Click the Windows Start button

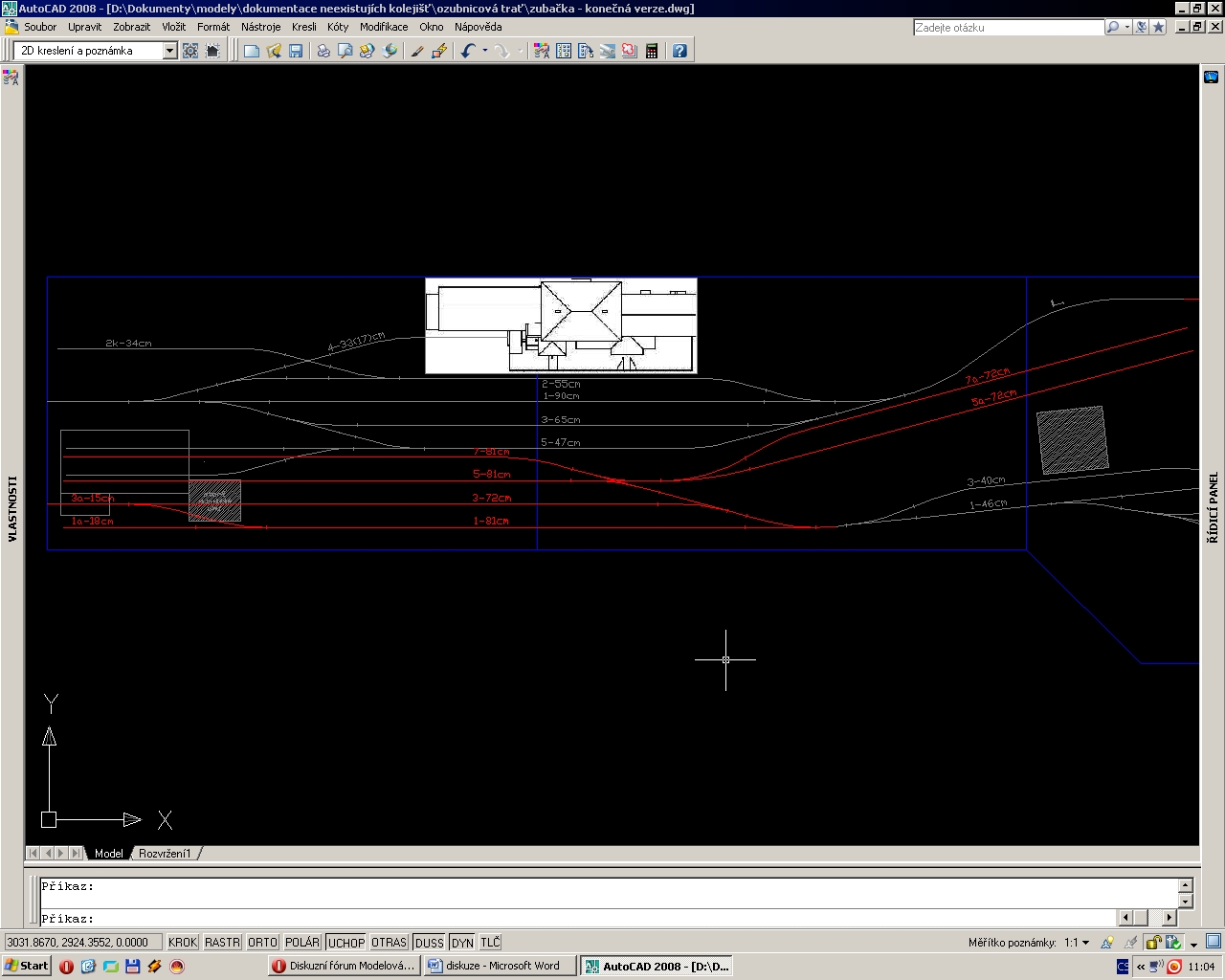(x=27, y=966)
